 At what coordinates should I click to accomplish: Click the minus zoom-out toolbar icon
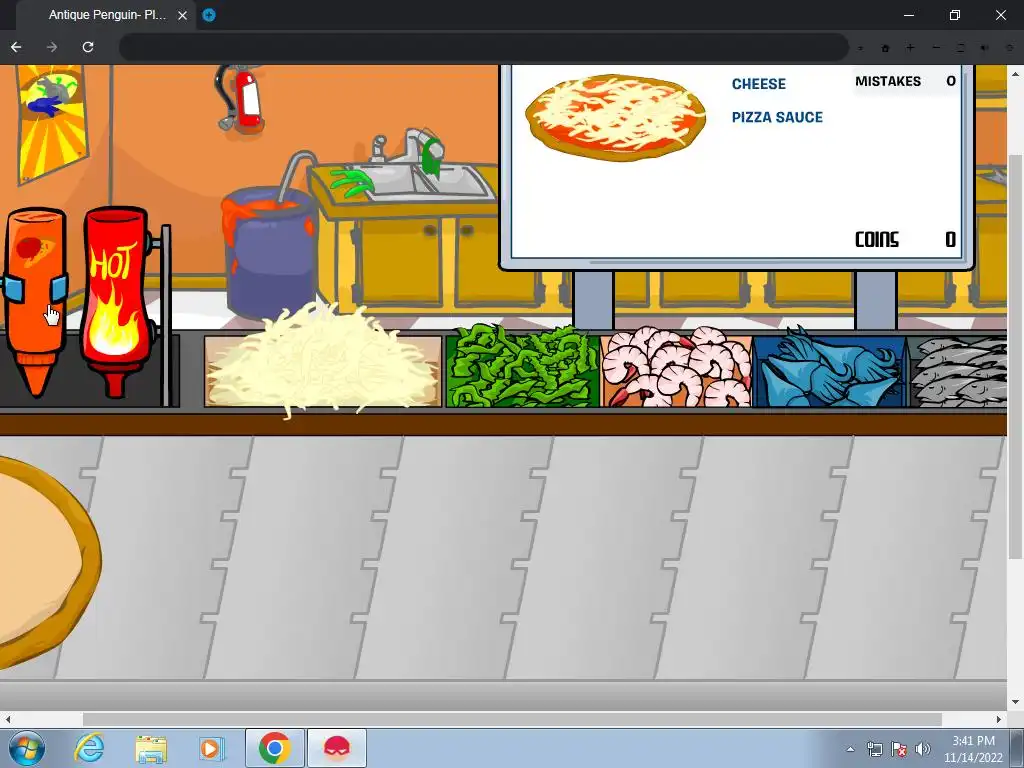936,47
